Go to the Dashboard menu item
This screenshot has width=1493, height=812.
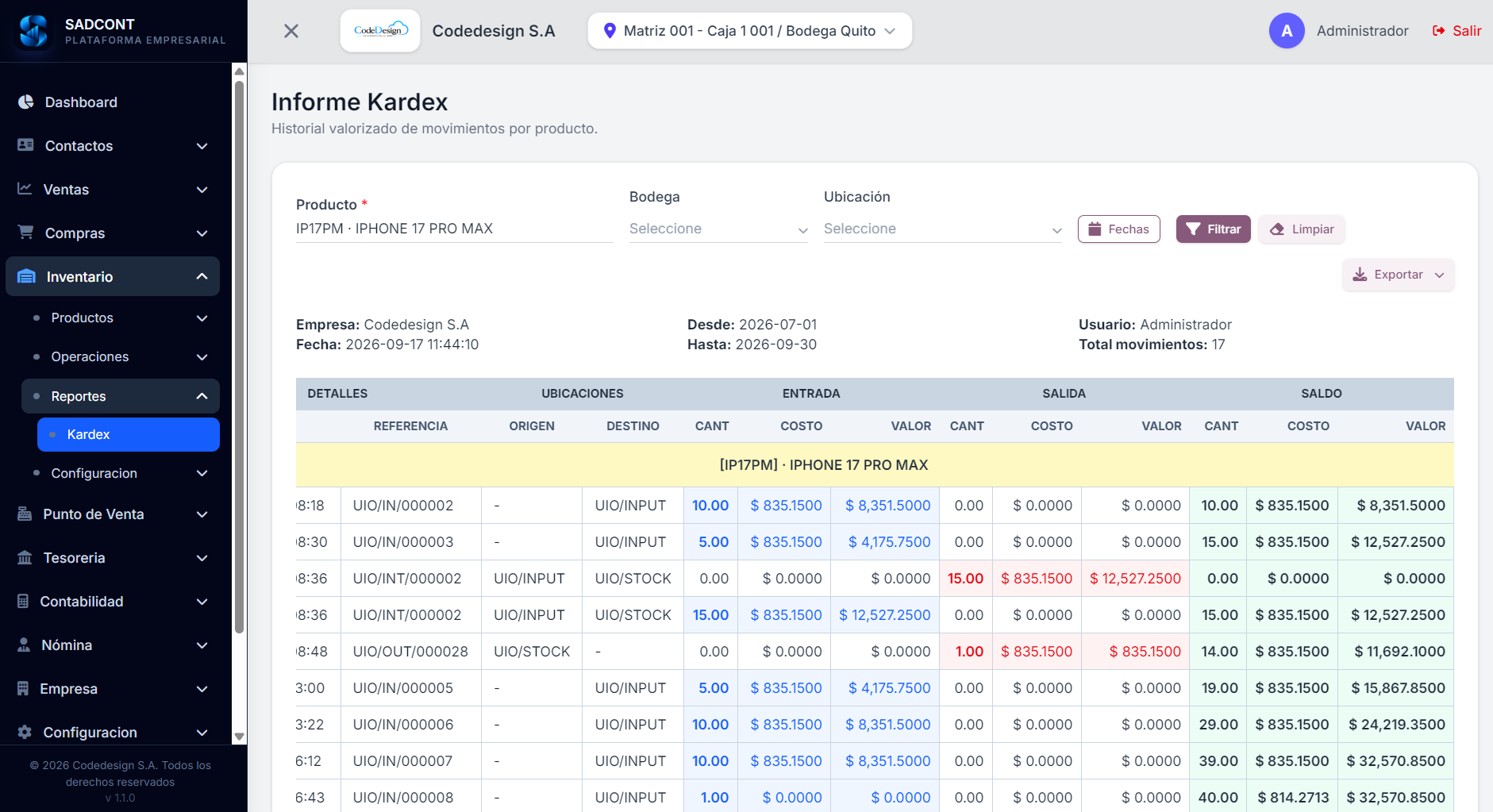tap(113, 102)
